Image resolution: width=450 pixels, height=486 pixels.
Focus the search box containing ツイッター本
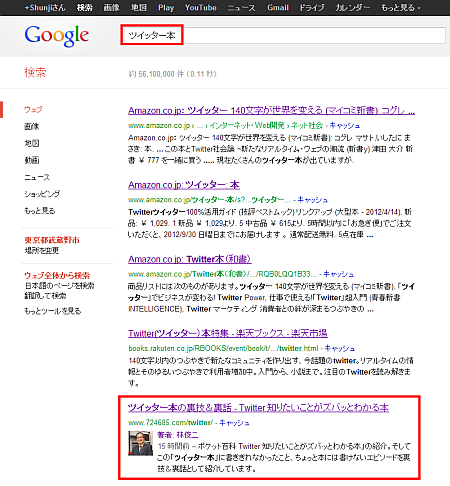tap(283, 35)
